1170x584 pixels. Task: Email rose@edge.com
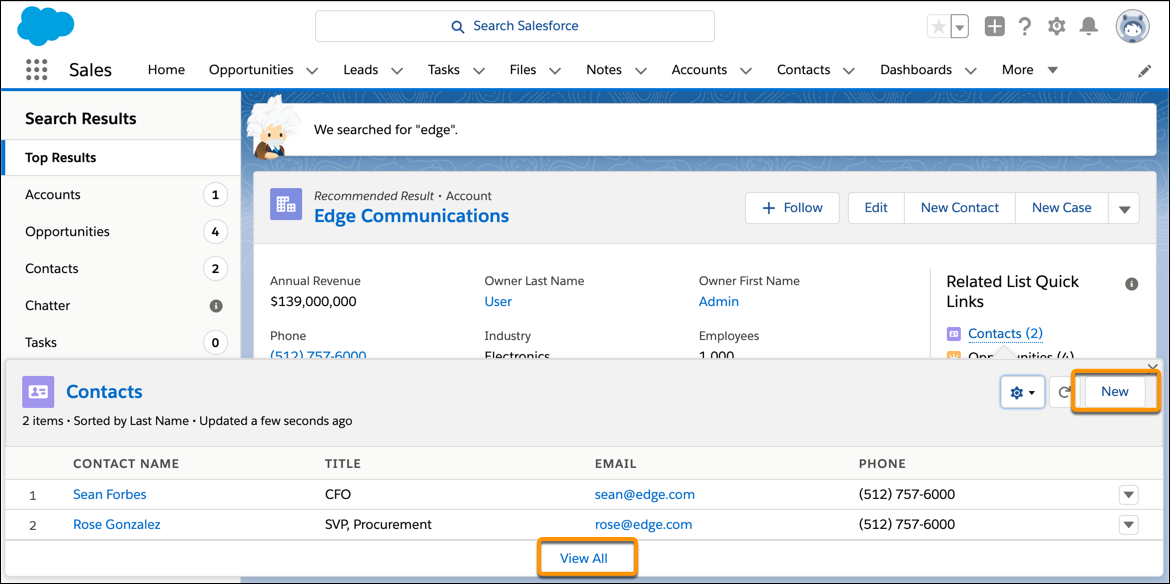(643, 524)
